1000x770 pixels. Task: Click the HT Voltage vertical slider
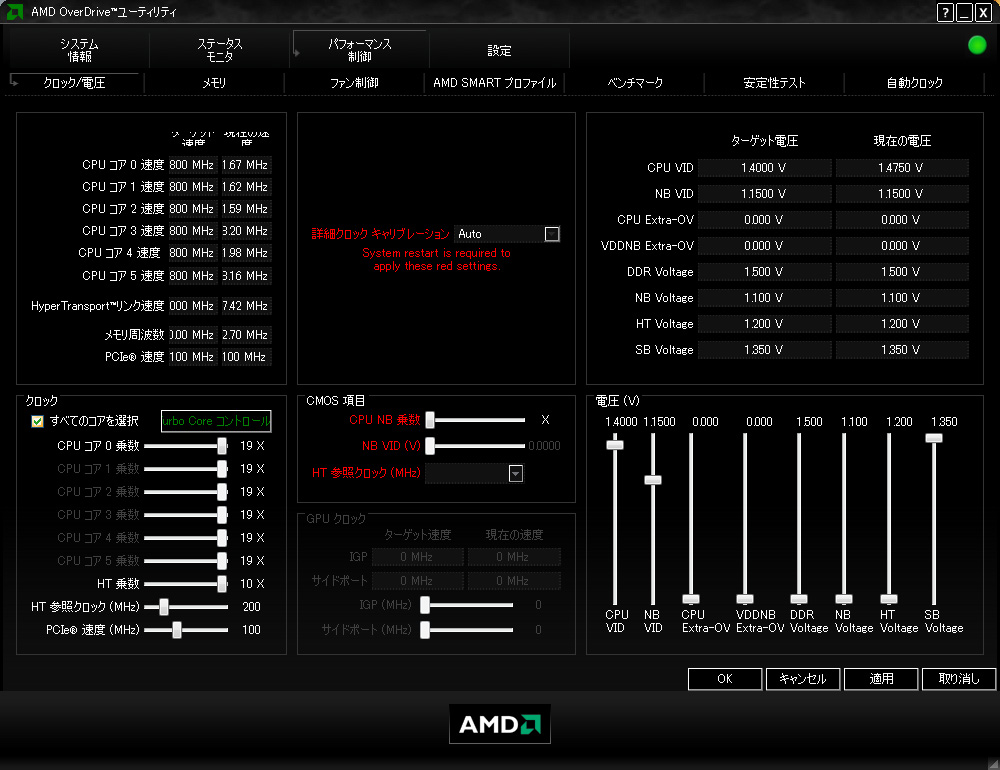(888, 519)
